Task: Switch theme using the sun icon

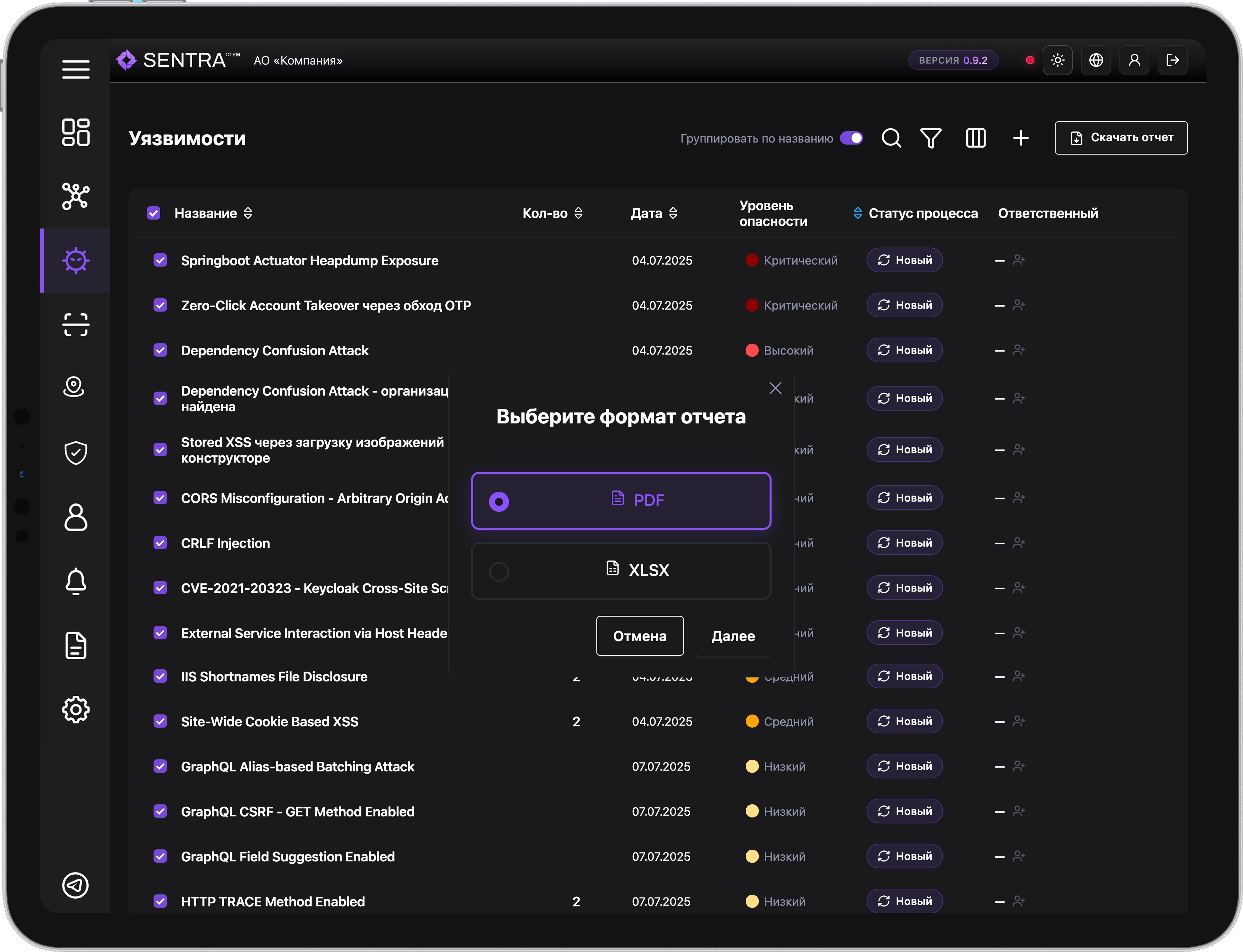Action: tap(1058, 60)
